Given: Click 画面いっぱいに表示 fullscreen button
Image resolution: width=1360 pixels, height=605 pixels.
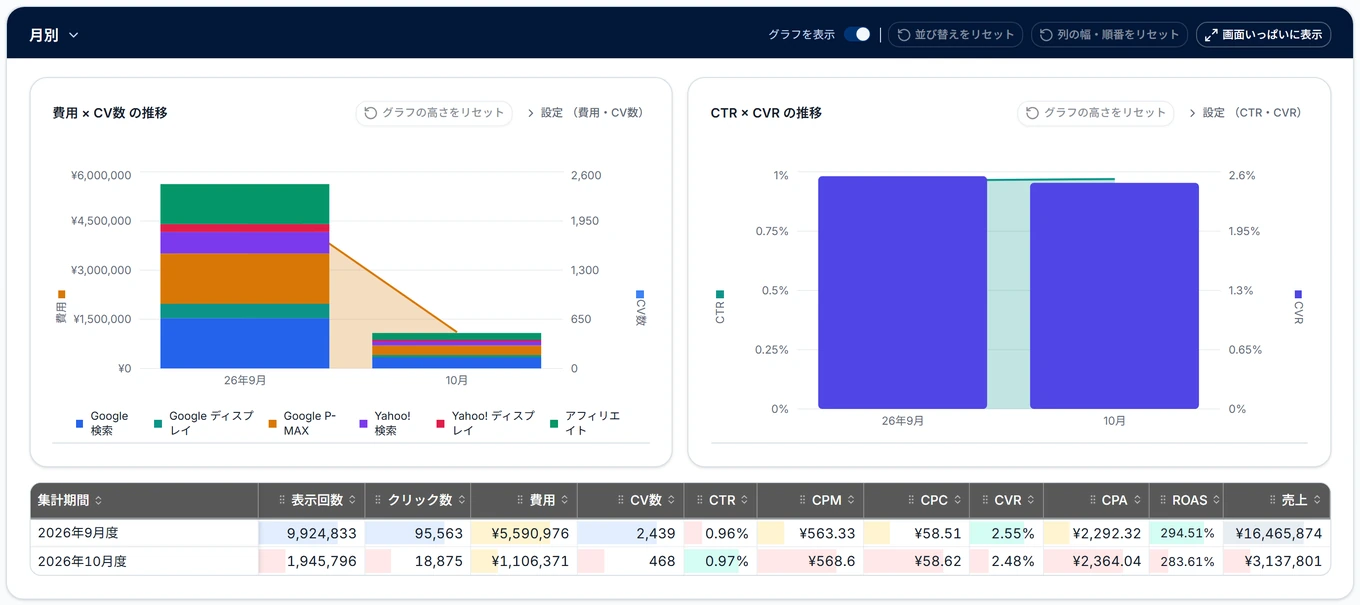Looking at the screenshot, I should click(1263, 35).
